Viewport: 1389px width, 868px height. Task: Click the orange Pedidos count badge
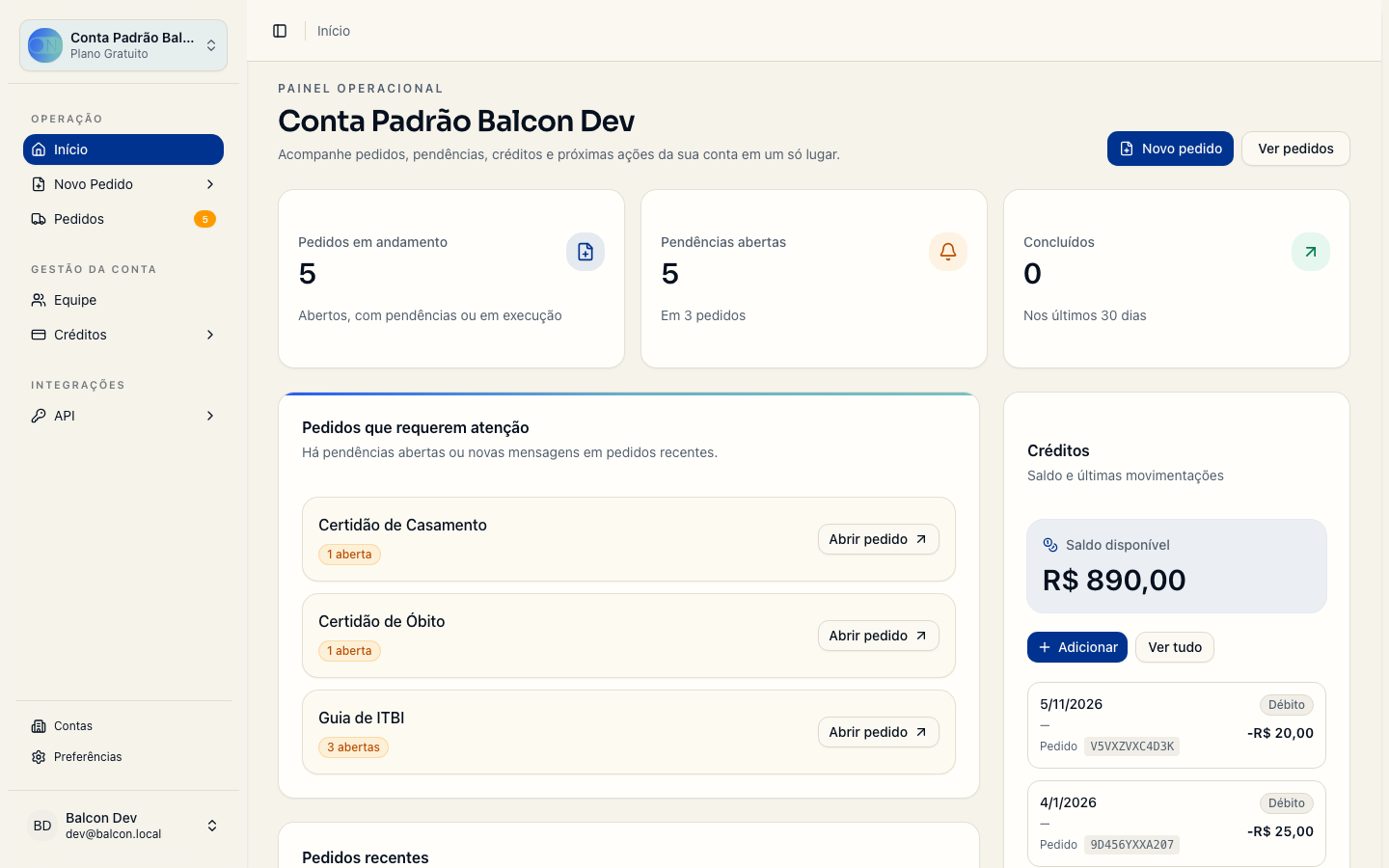pyautogui.click(x=204, y=219)
